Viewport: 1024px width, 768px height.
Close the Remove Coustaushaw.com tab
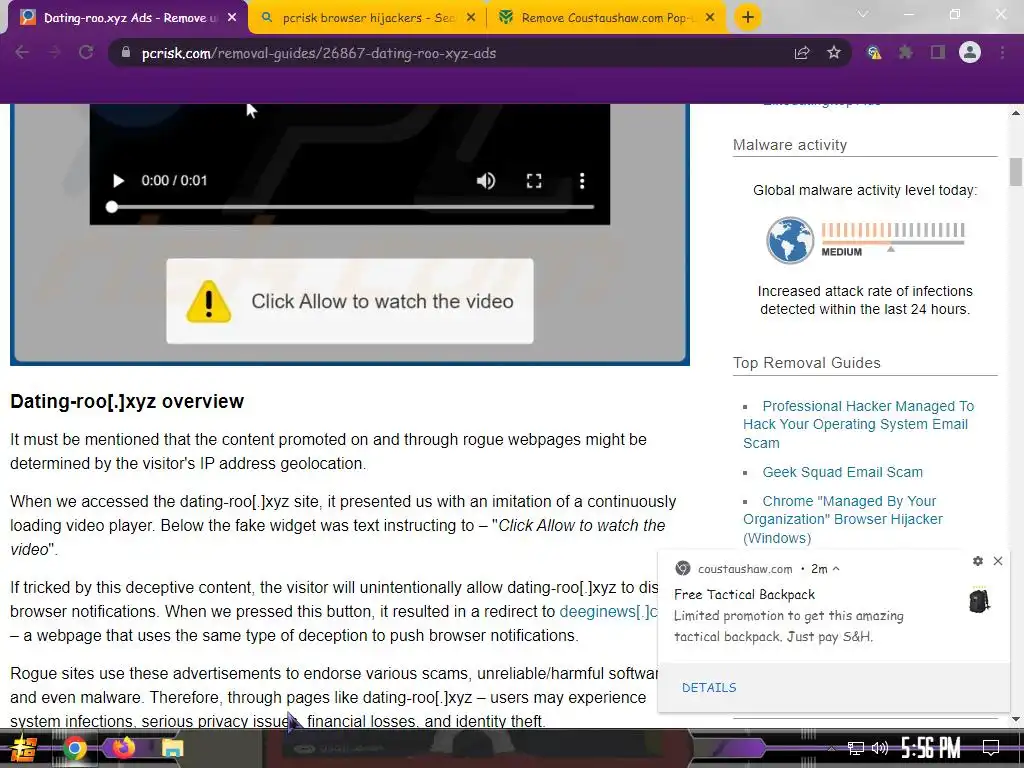click(x=711, y=18)
